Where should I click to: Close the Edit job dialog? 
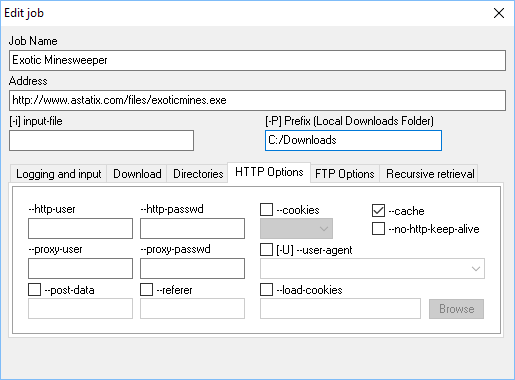tap(499, 13)
